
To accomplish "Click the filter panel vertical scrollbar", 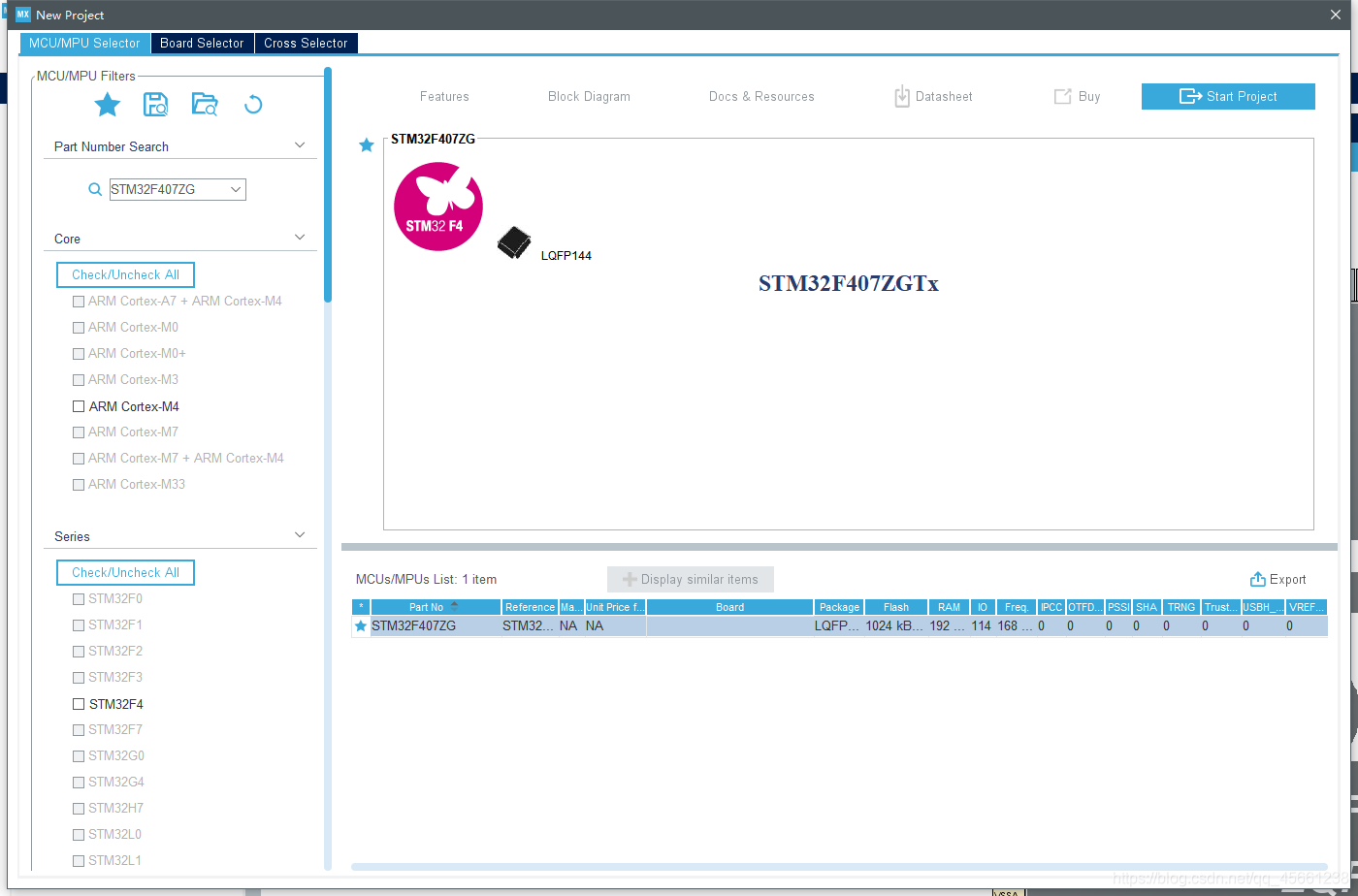I will click(328, 184).
